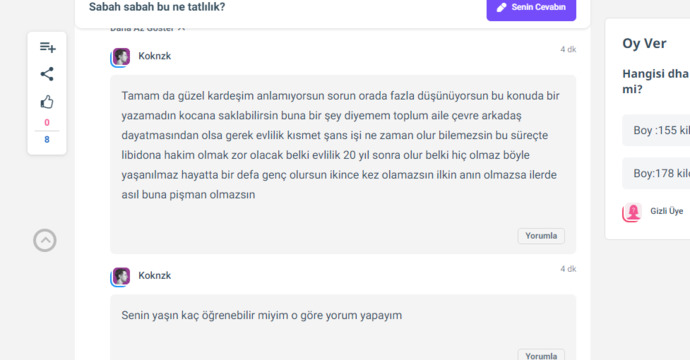Click the Gizli Üye pink avatar icon
Viewport: 690px width, 360px height.
(x=632, y=213)
